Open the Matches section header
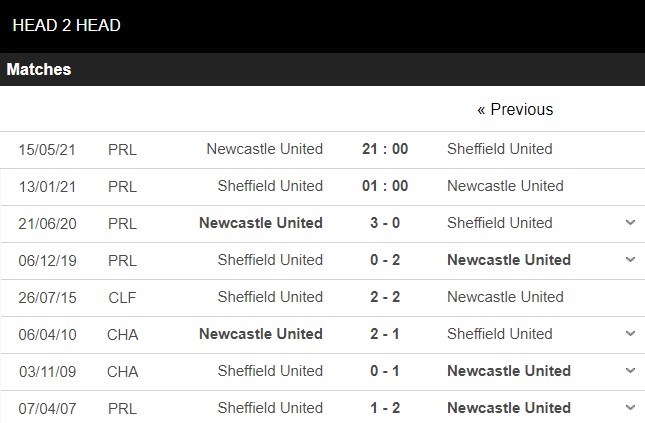This screenshot has height=423, width=645. (x=322, y=69)
